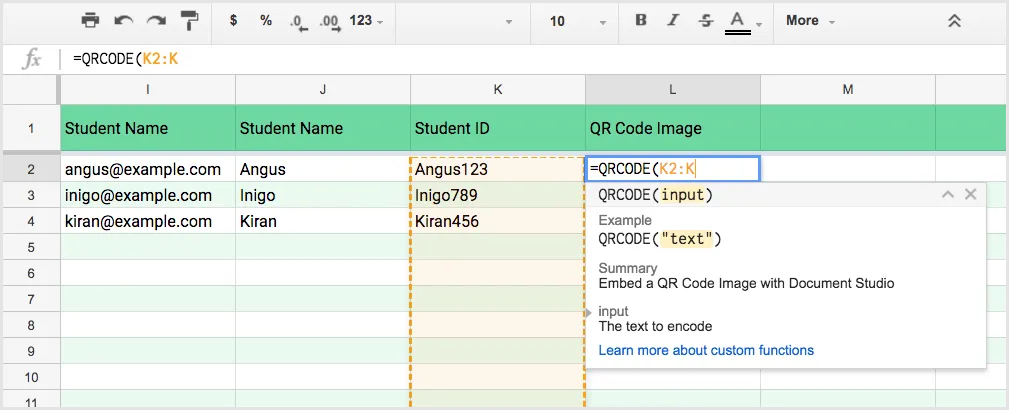Image resolution: width=1009 pixels, height=410 pixels.
Task: Format as currency with dollar icon
Action: click(x=233, y=21)
